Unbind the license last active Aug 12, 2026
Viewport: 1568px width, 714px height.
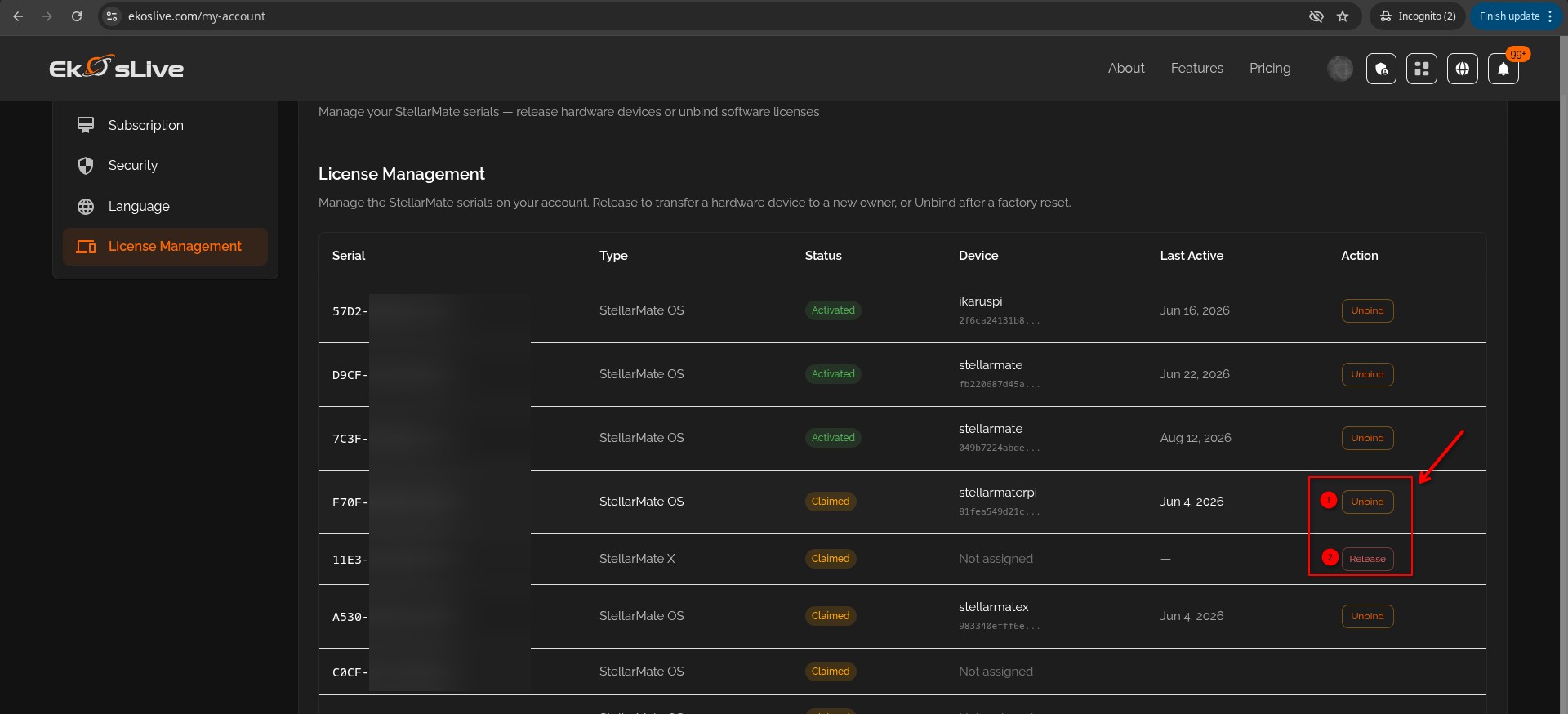pyautogui.click(x=1367, y=438)
